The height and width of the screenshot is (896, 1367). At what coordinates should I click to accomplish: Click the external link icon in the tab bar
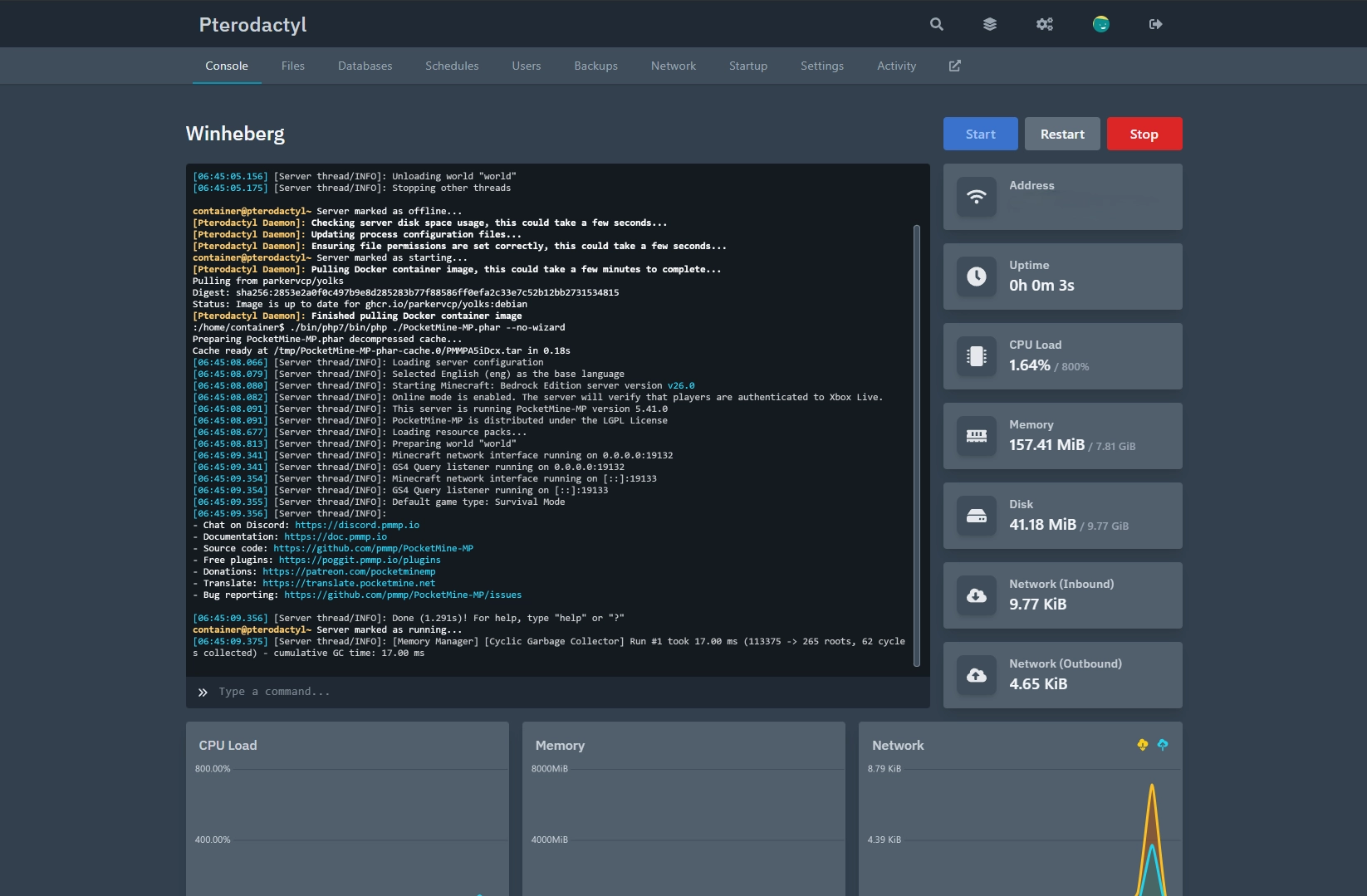coord(955,66)
